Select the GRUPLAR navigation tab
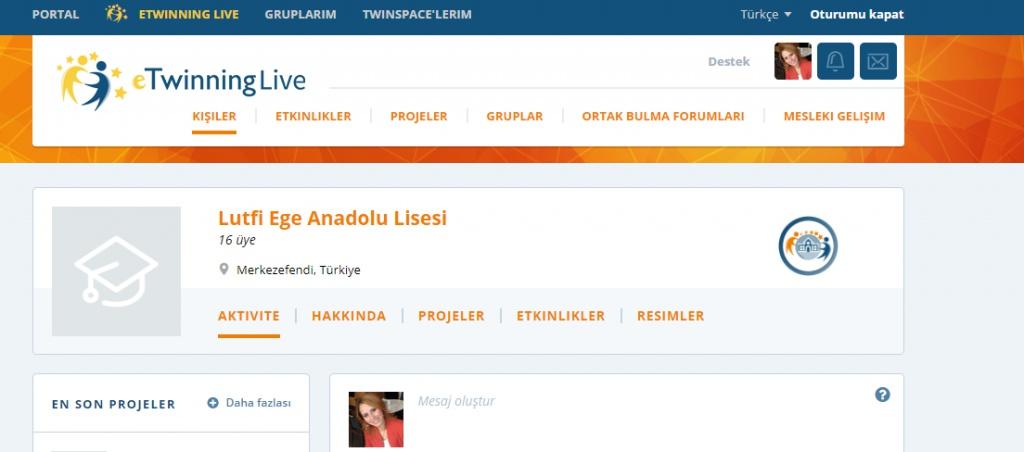 [x=515, y=116]
